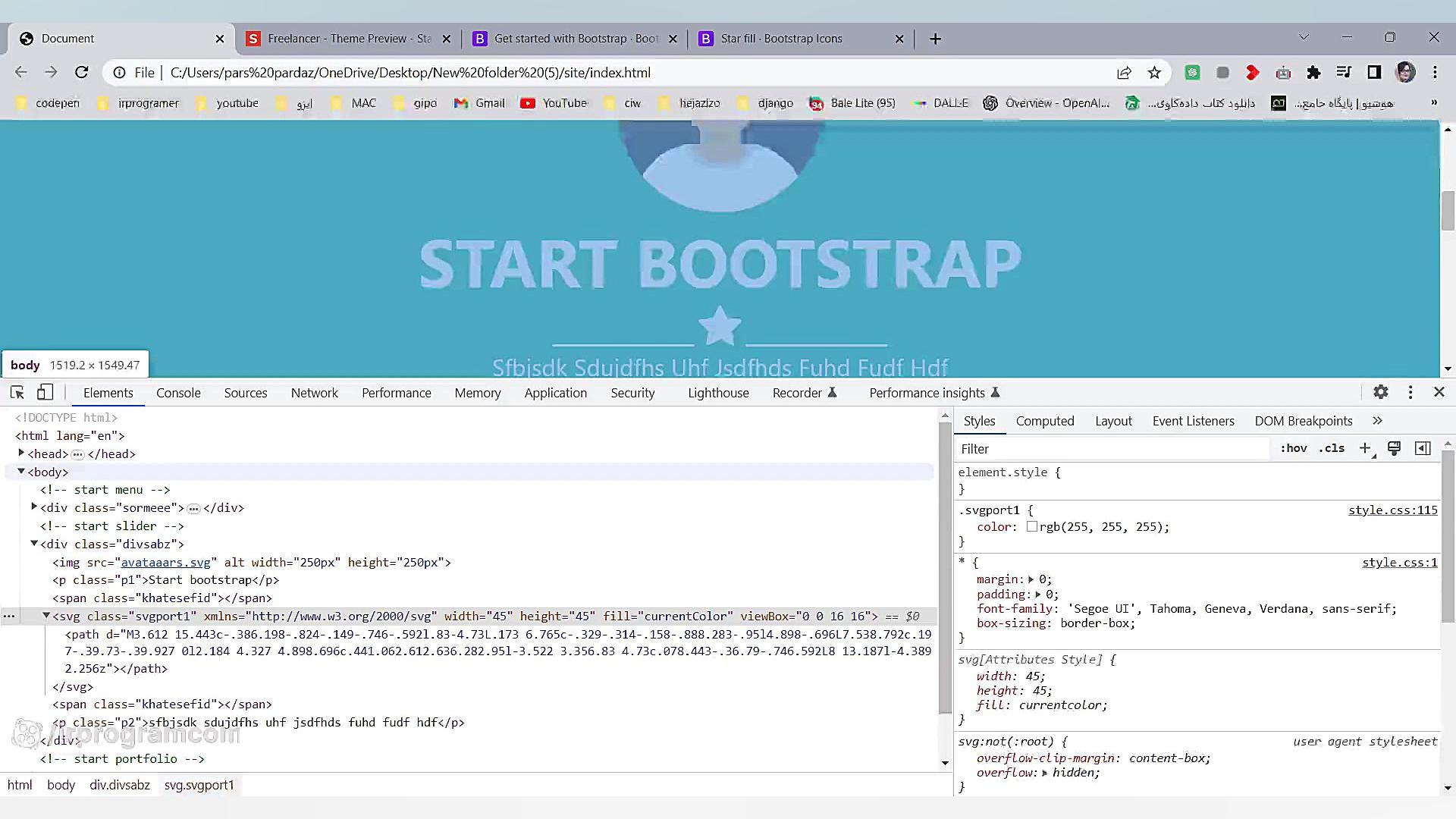
Task: Toggle browser side panel icon
Action: point(1374,73)
